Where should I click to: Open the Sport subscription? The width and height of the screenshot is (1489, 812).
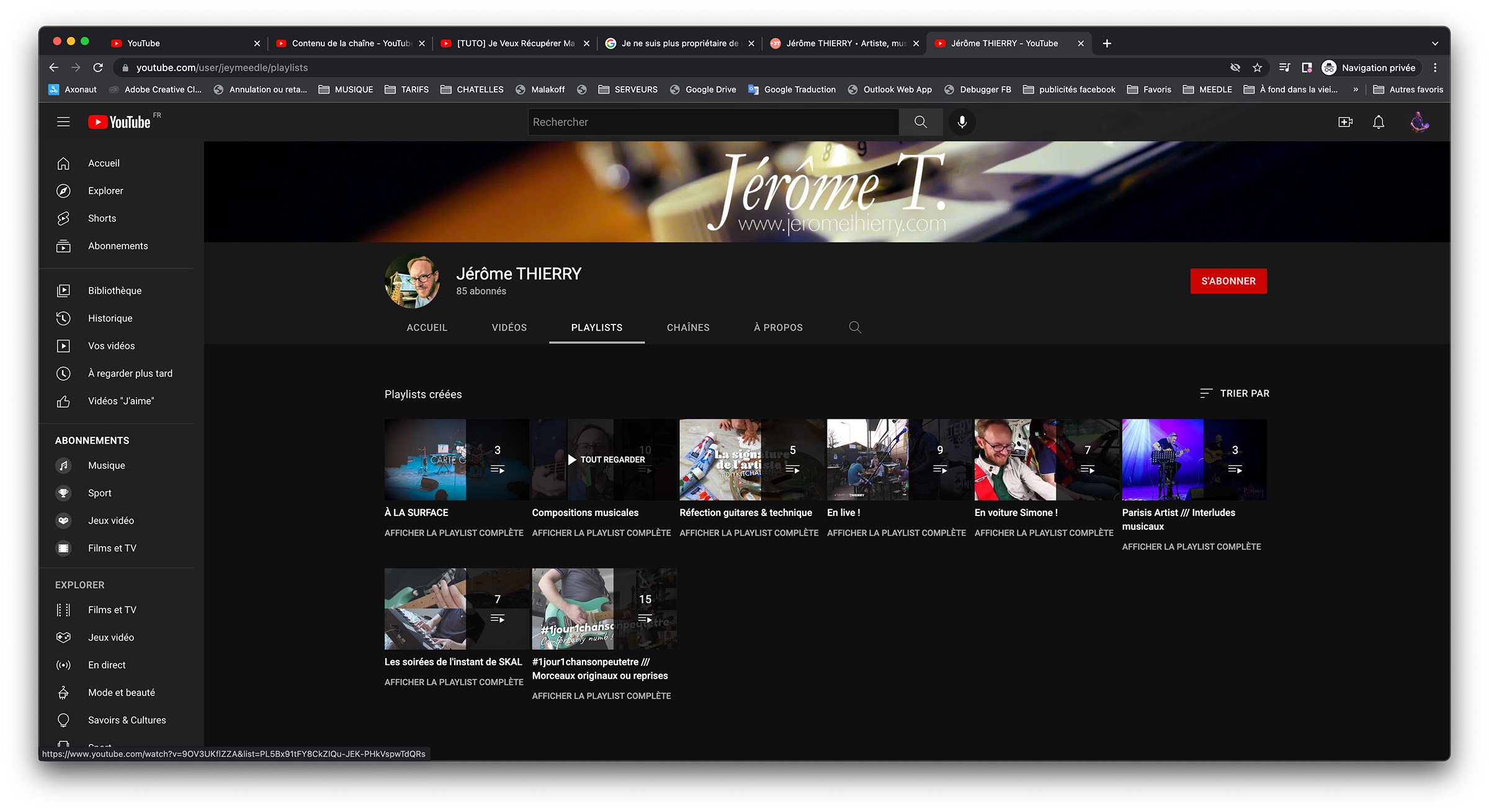[x=122, y=493]
